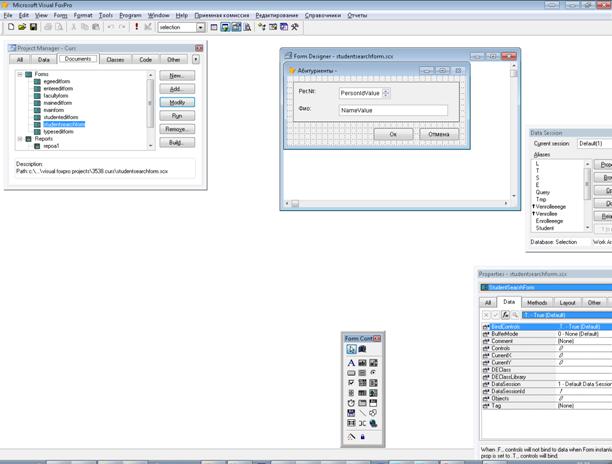Select the Grid control tool
The image size is (612, 464).
(363, 393)
